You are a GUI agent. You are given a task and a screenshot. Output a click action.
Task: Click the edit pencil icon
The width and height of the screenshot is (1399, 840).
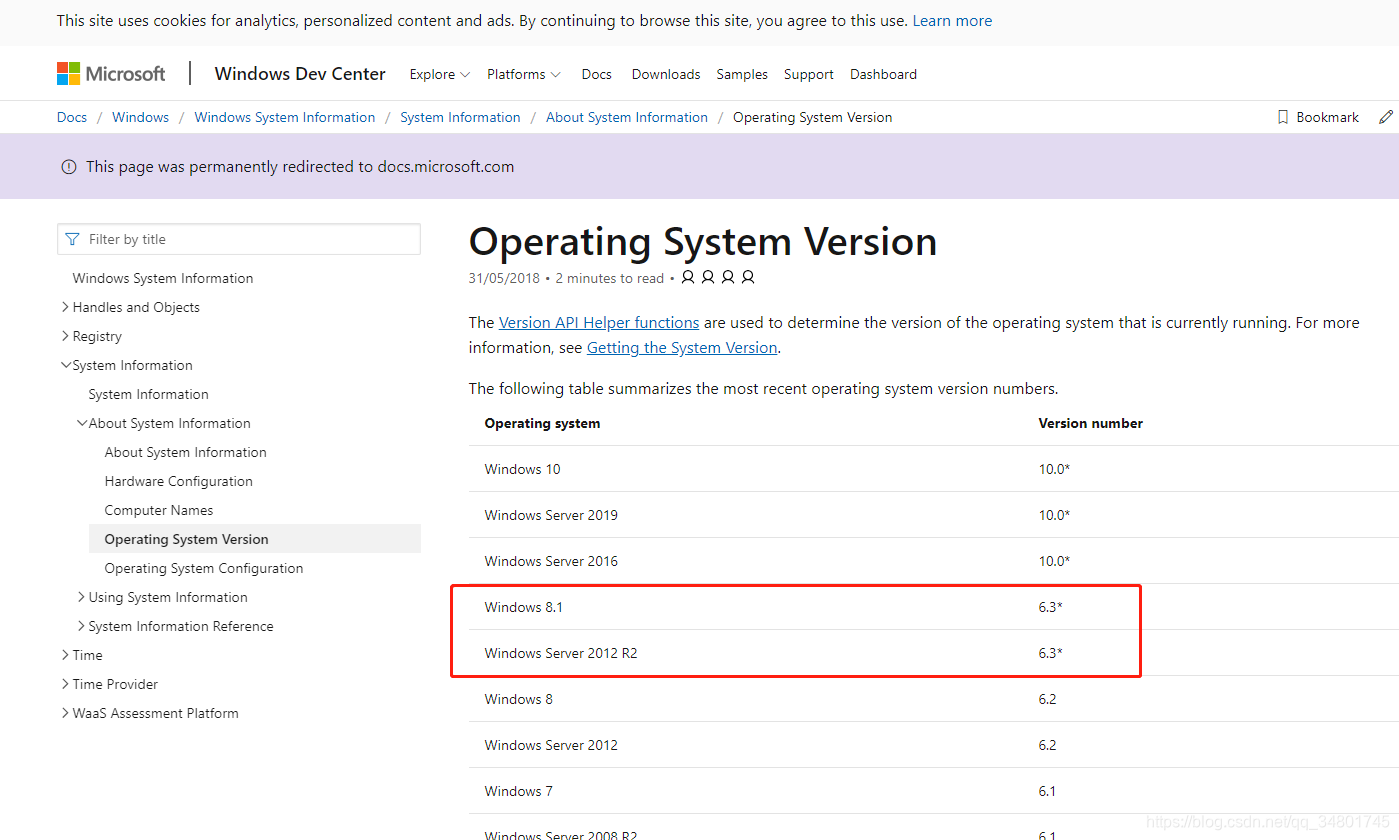click(1386, 117)
